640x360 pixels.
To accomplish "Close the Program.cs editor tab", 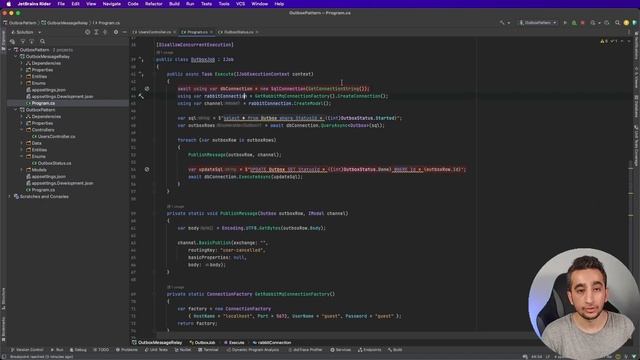I will (x=211, y=32).
